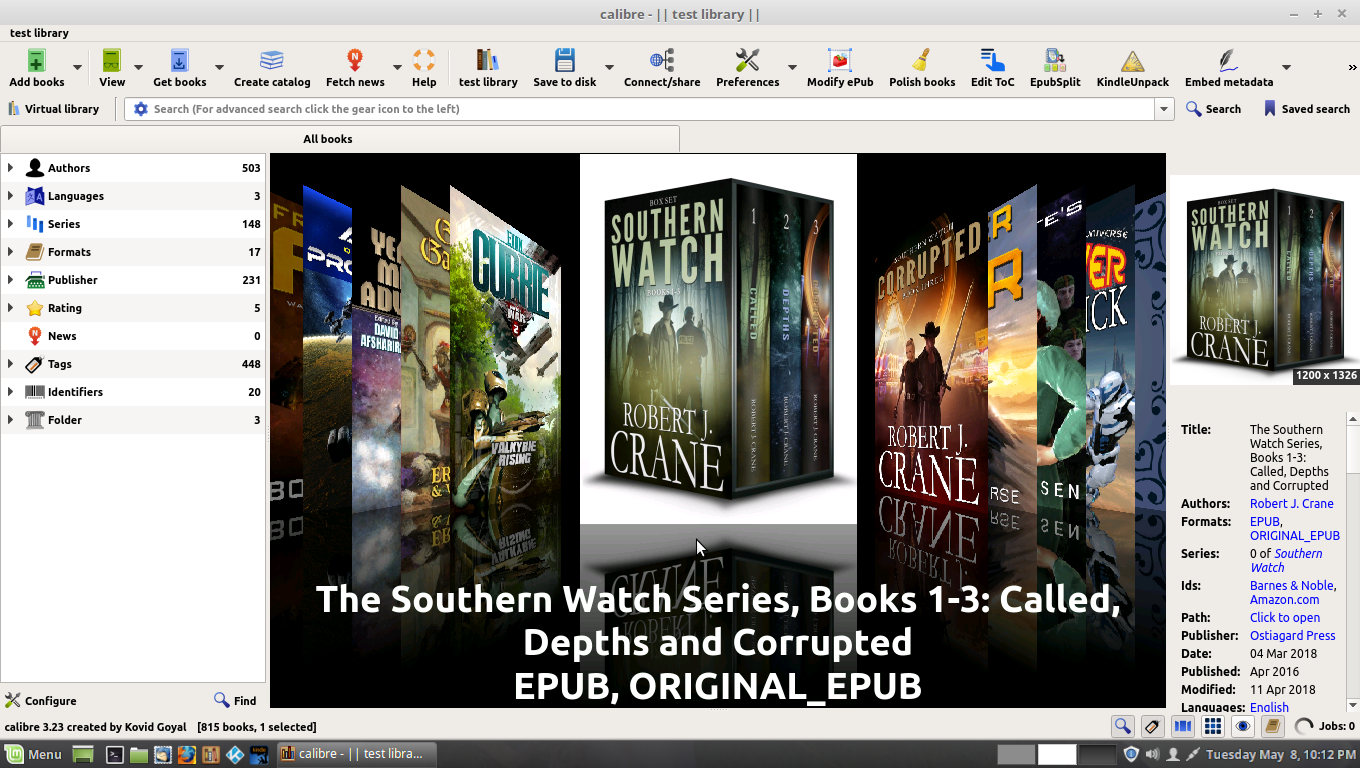Open the Embed metadata dropdown arrow
The image size is (1360, 768).
(x=1286, y=68)
